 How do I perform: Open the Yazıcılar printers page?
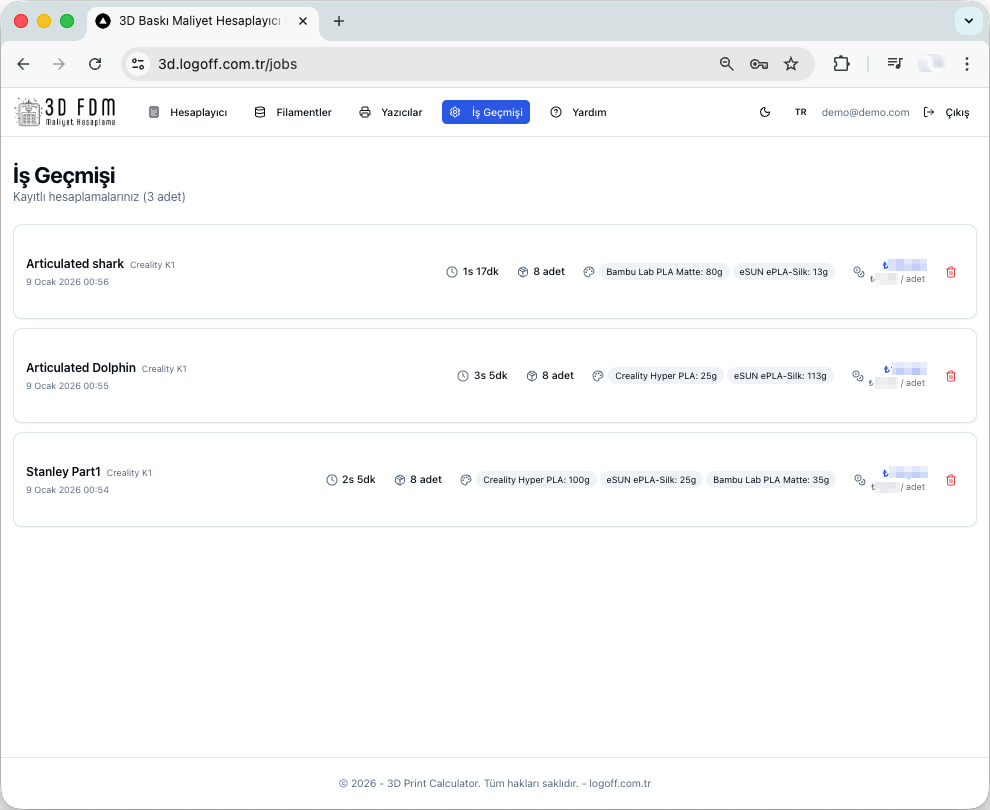pyautogui.click(x=391, y=113)
